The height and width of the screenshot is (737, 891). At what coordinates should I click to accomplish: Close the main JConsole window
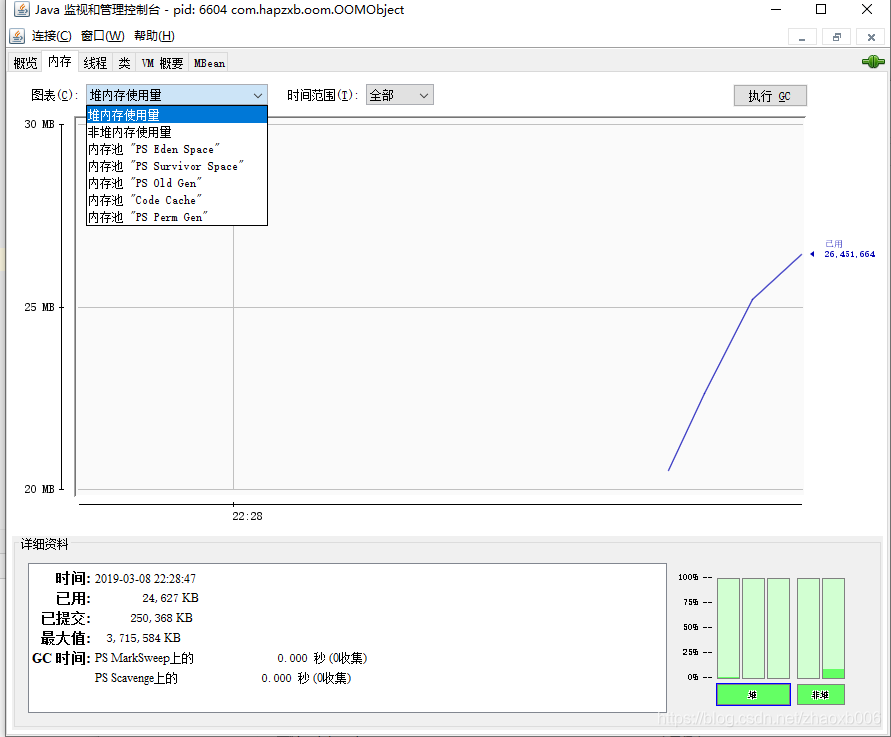867,10
